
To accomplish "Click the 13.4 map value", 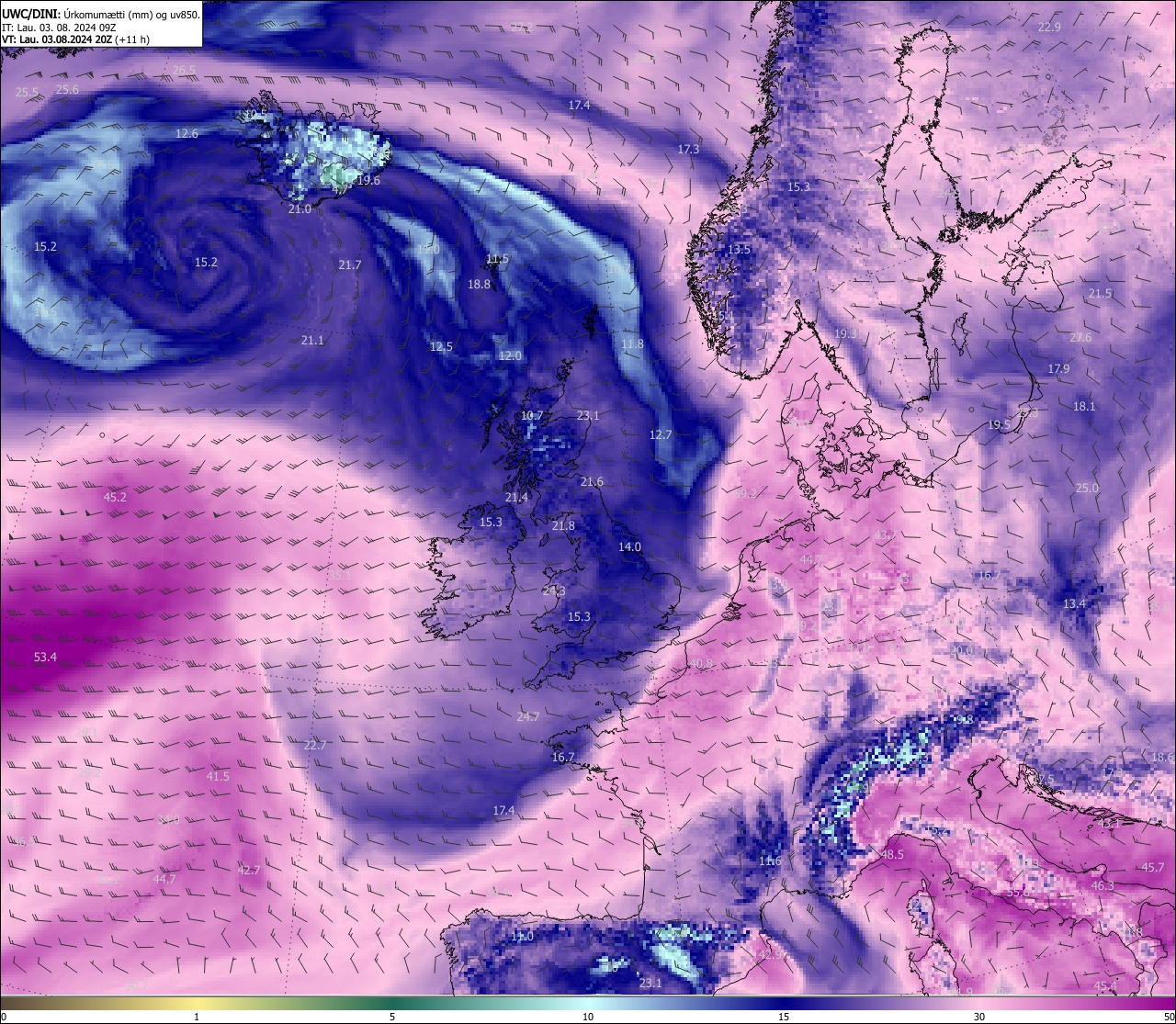I will tap(1074, 603).
